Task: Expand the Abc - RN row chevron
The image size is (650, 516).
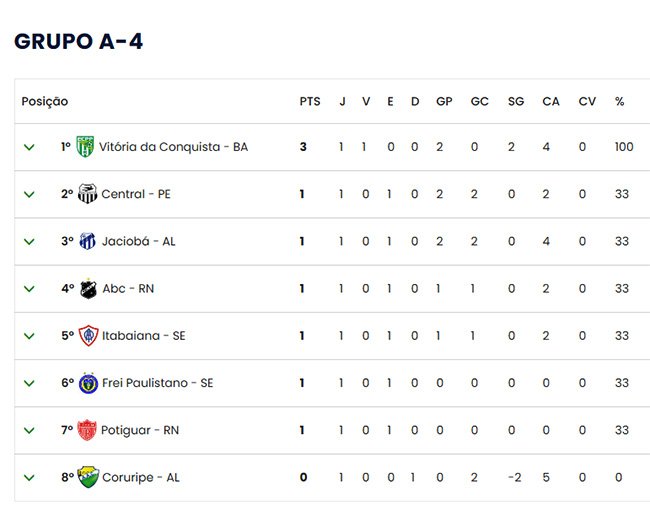Action: [29, 289]
